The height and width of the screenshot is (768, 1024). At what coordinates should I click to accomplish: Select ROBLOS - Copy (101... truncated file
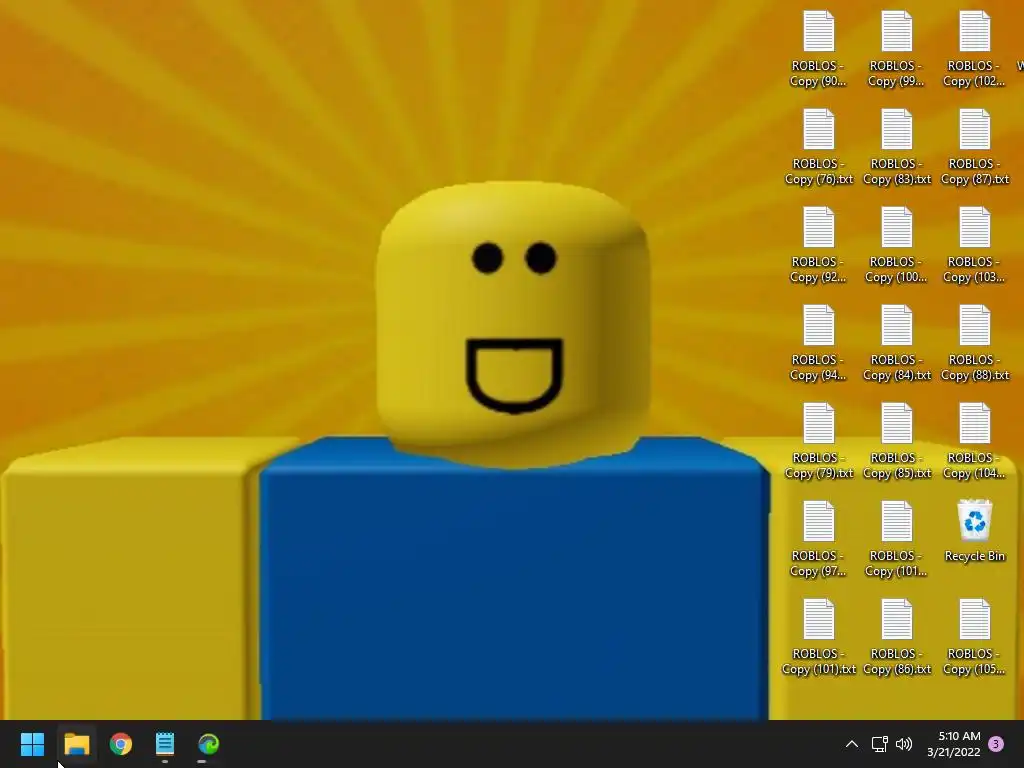897,539
